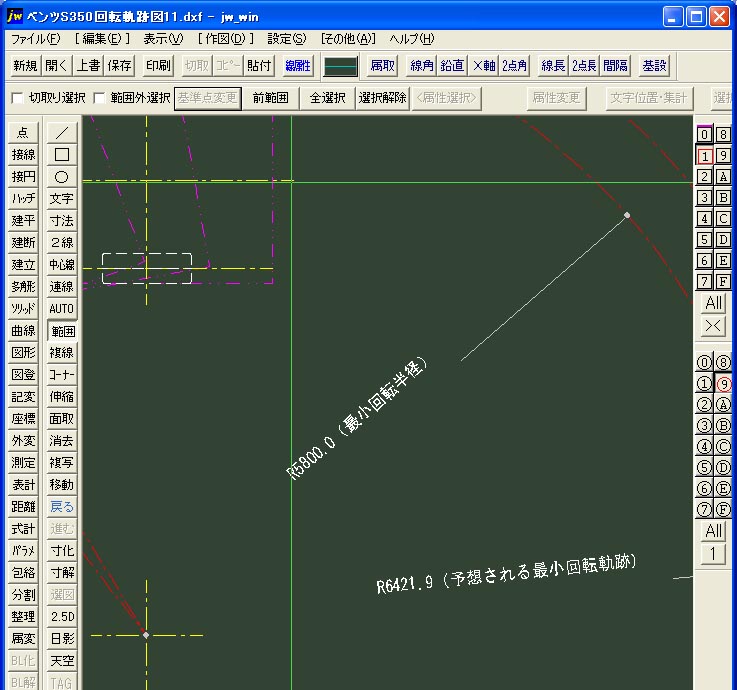Click the 点 point tool
737x690 pixels.
[x=23, y=133]
